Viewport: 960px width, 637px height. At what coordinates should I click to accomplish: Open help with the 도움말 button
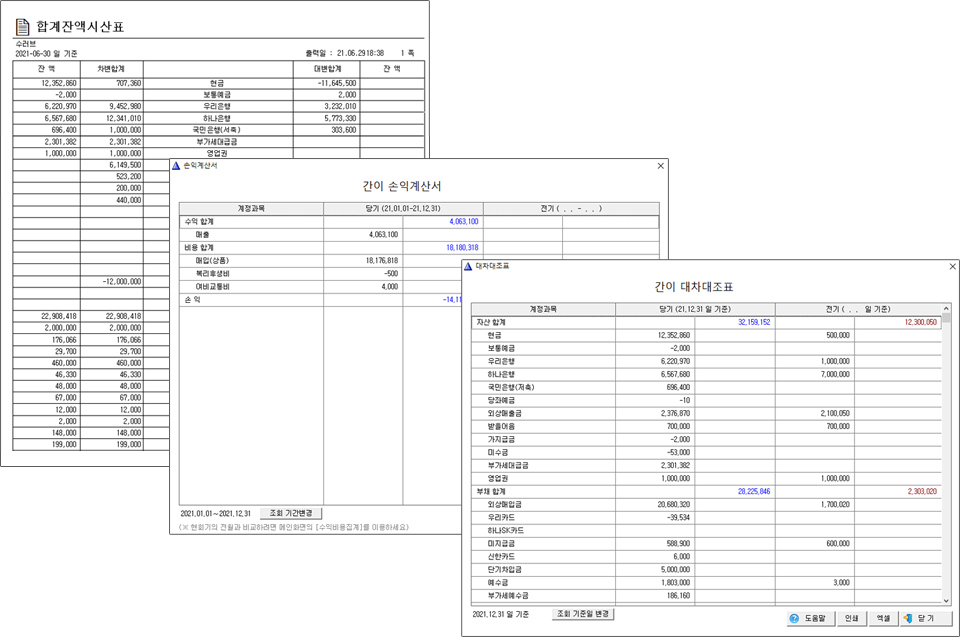click(x=811, y=619)
